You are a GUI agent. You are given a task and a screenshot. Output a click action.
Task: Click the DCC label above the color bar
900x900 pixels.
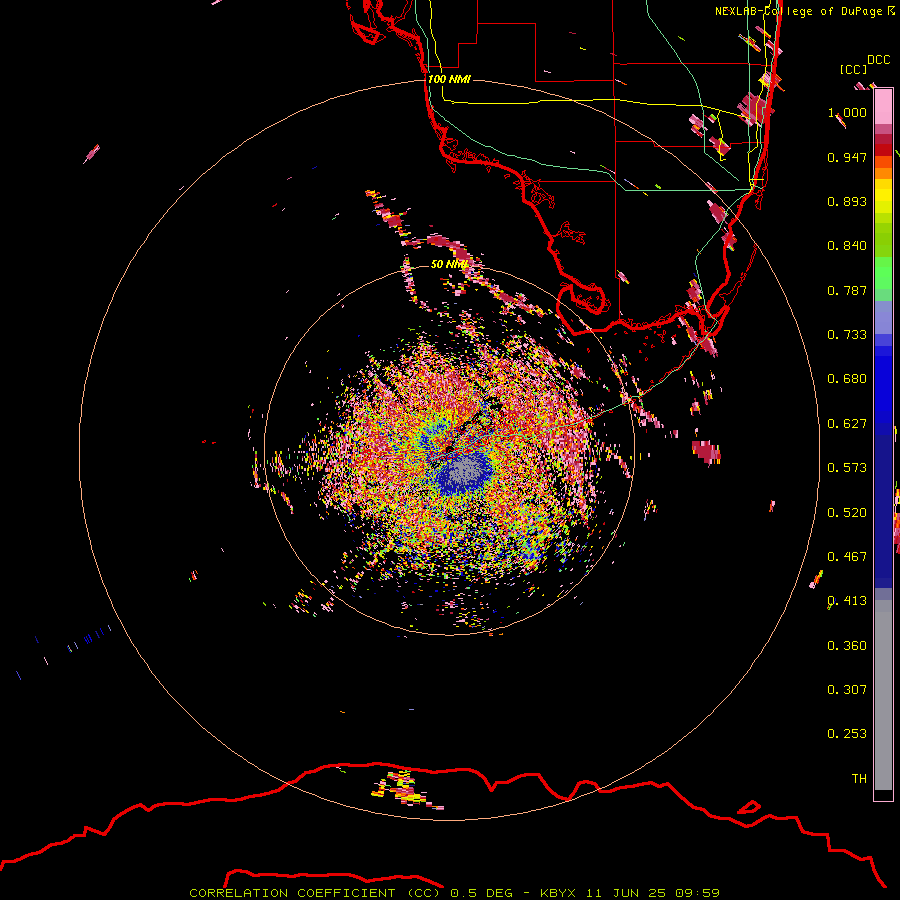coord(879,60)
